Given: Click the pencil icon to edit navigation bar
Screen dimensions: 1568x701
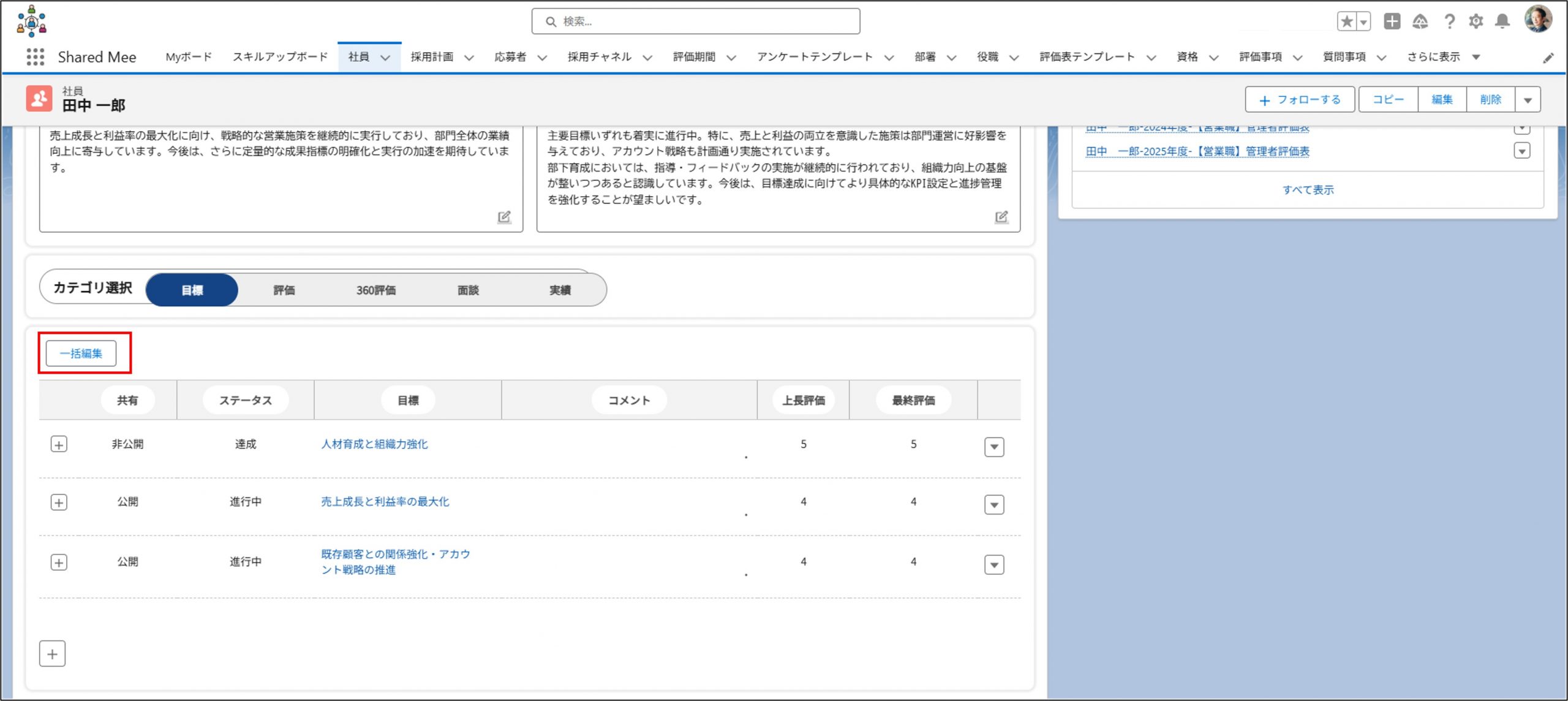Looking at the screenshot, I should 1548,58.
